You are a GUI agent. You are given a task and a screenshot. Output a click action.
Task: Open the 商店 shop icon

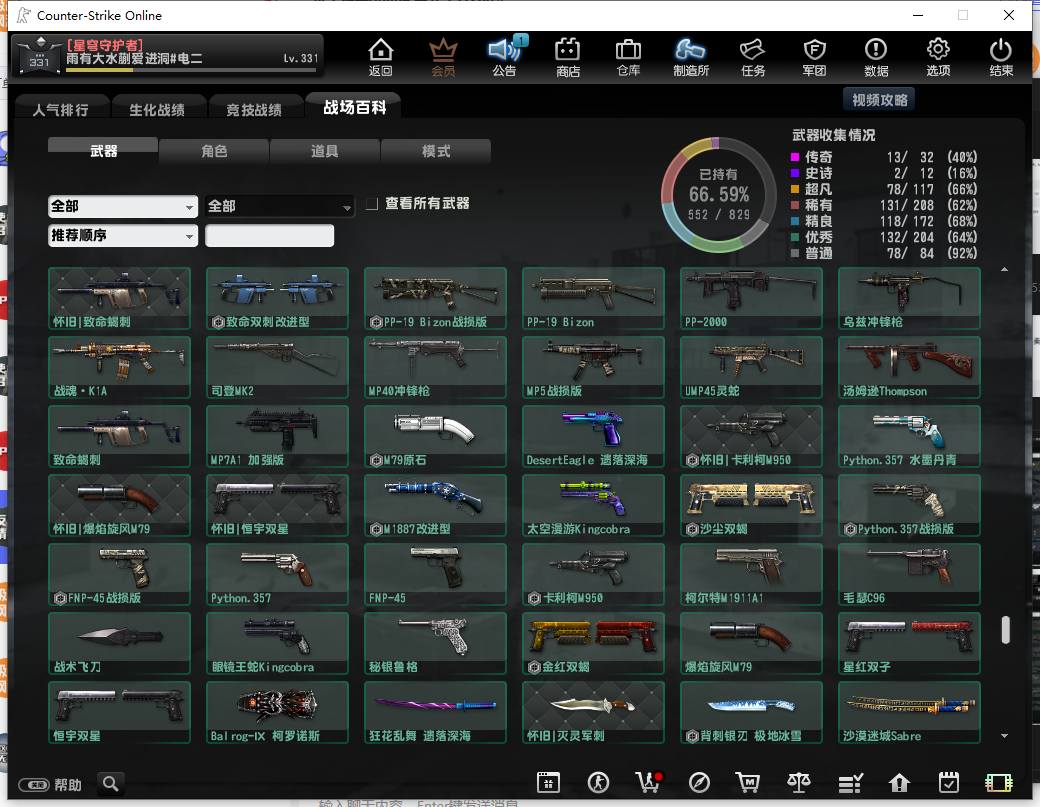pos(568,57)
